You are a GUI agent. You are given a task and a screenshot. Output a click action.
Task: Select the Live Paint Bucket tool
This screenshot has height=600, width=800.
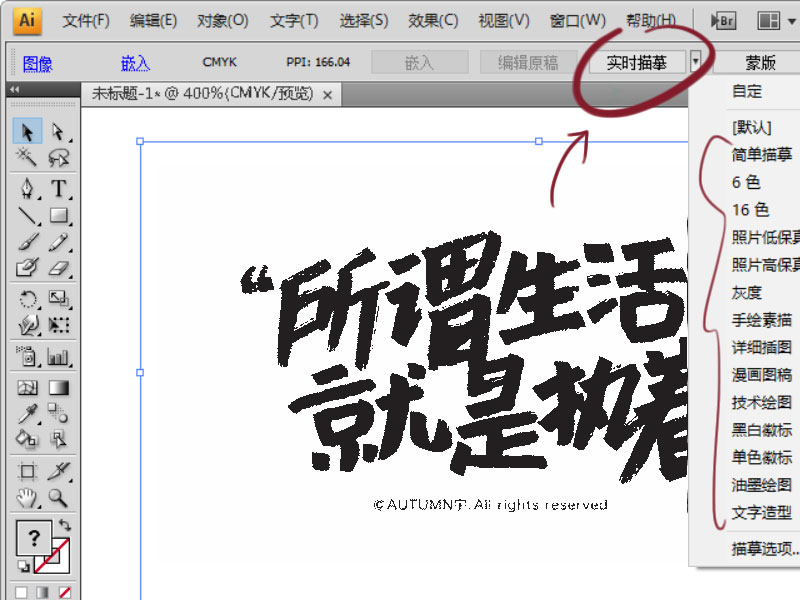coord(27,439)
